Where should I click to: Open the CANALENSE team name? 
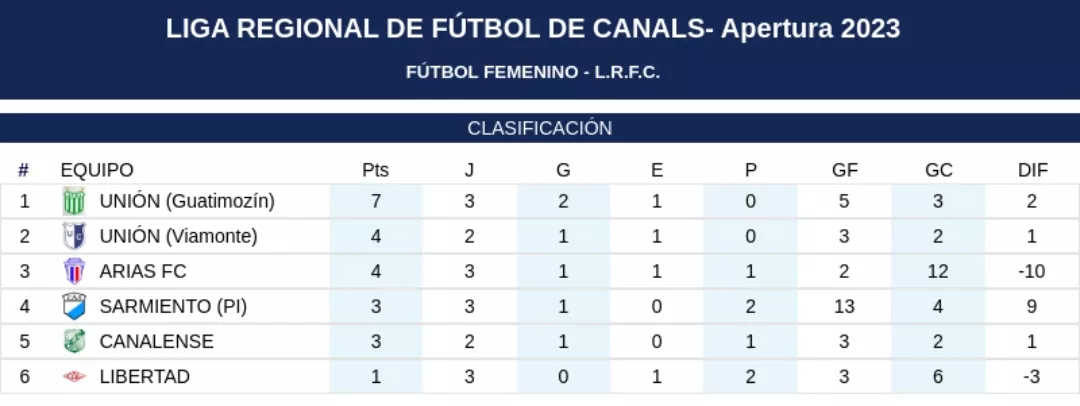click(156, 342)
